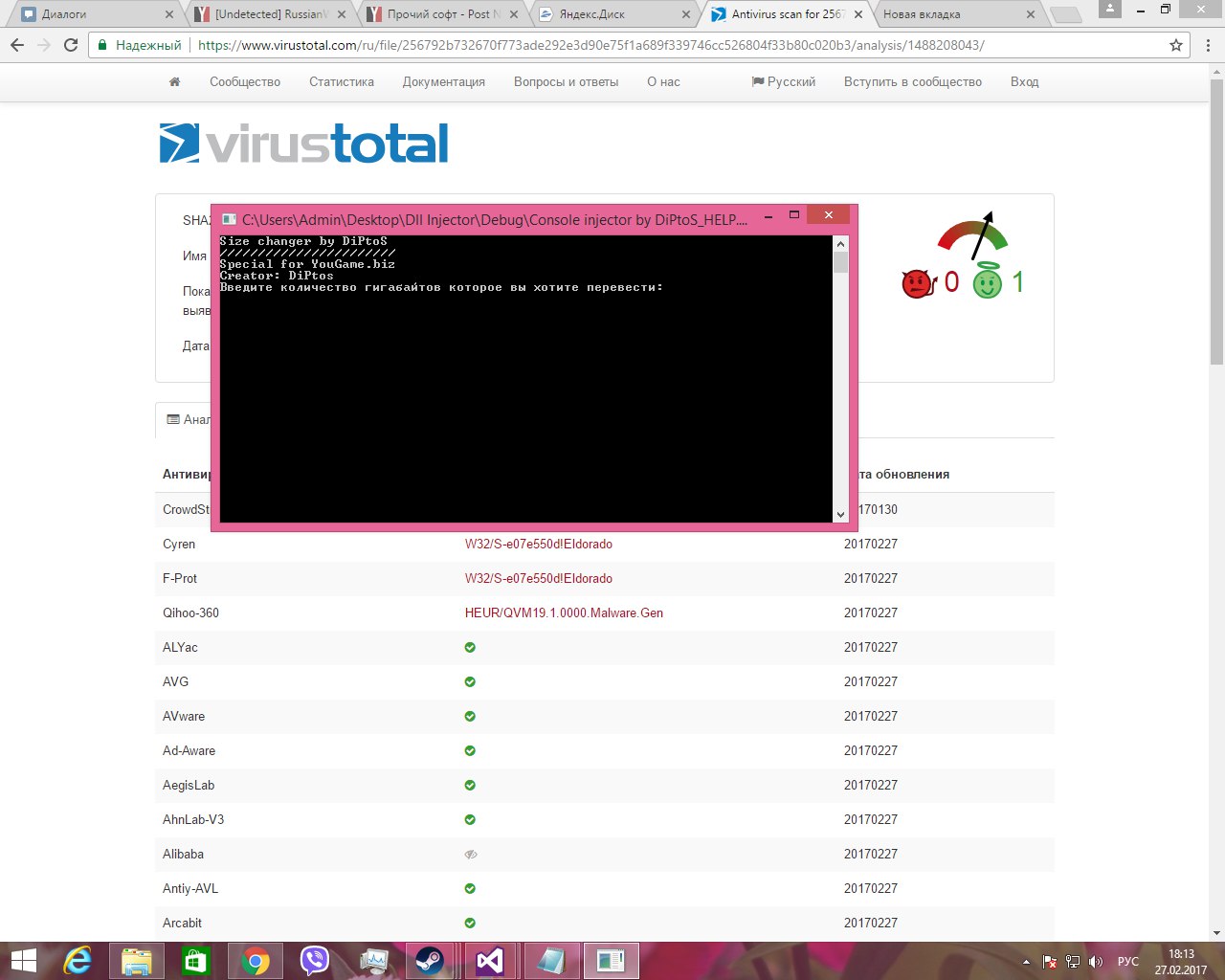Click the F-Prot detection result text
Screen dimensions: 1225x980
tap(538, 578)
